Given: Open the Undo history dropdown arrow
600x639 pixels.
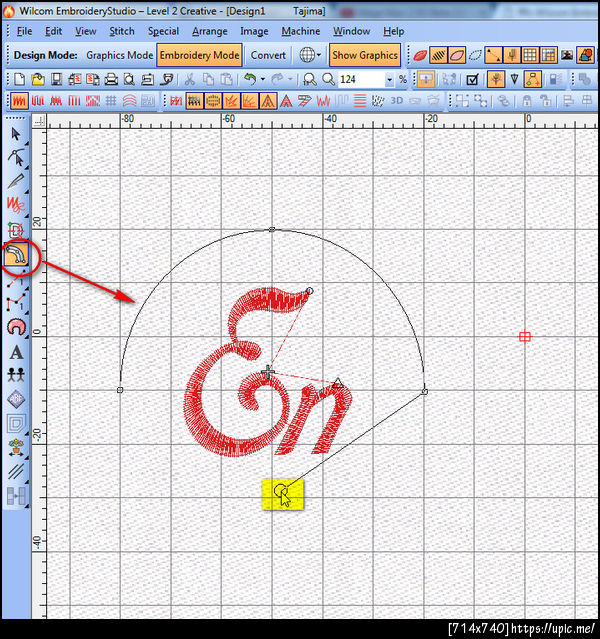Looking at the screenshot, I should tap(263, 79).
